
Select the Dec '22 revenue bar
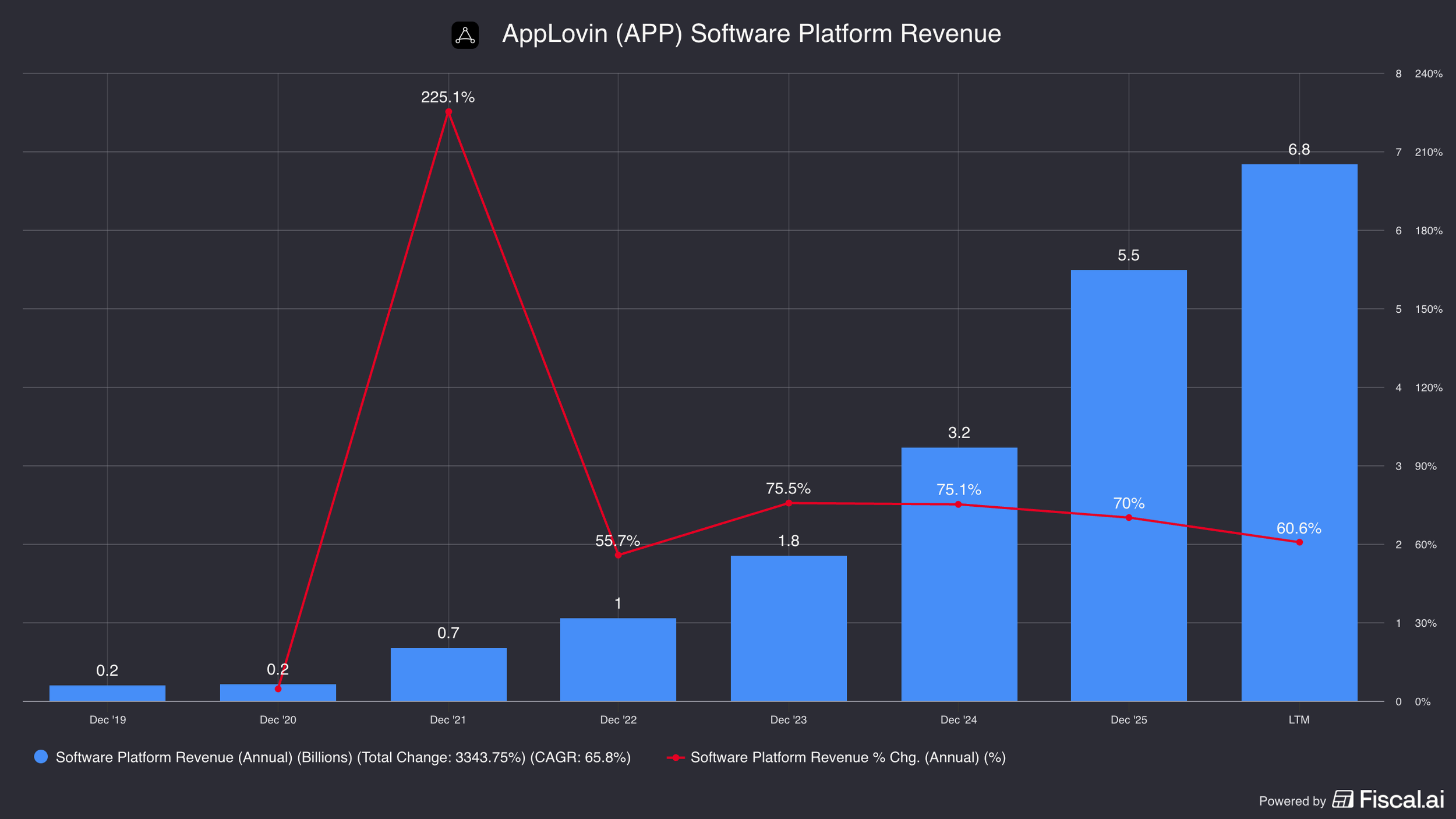[618, 660]
